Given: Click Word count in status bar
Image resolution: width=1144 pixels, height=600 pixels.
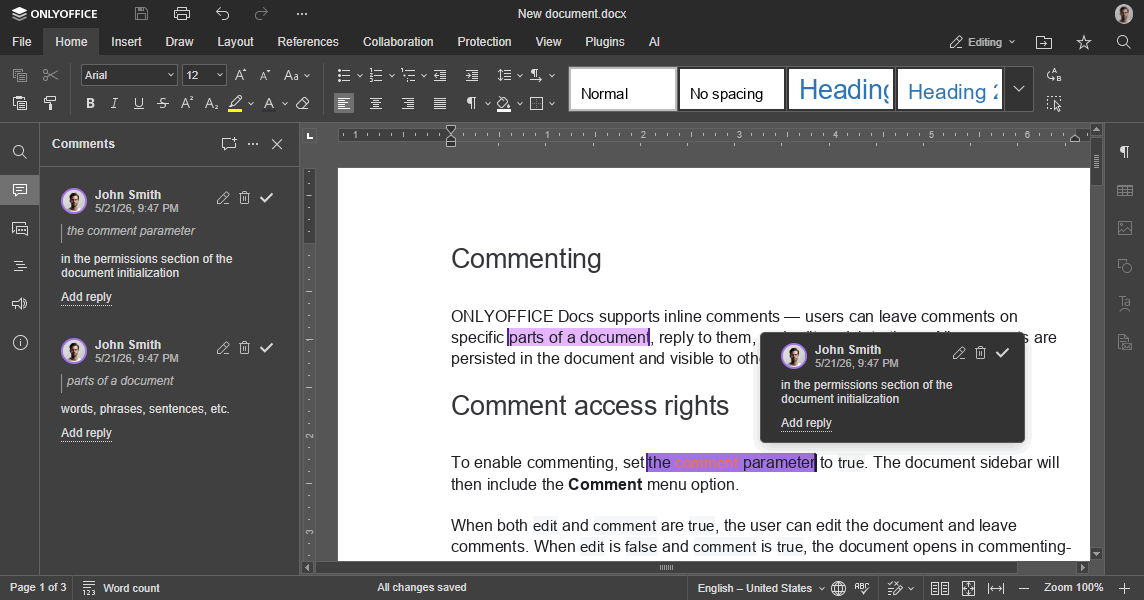Looking at the screenshot, I should (x=121, y=588).
